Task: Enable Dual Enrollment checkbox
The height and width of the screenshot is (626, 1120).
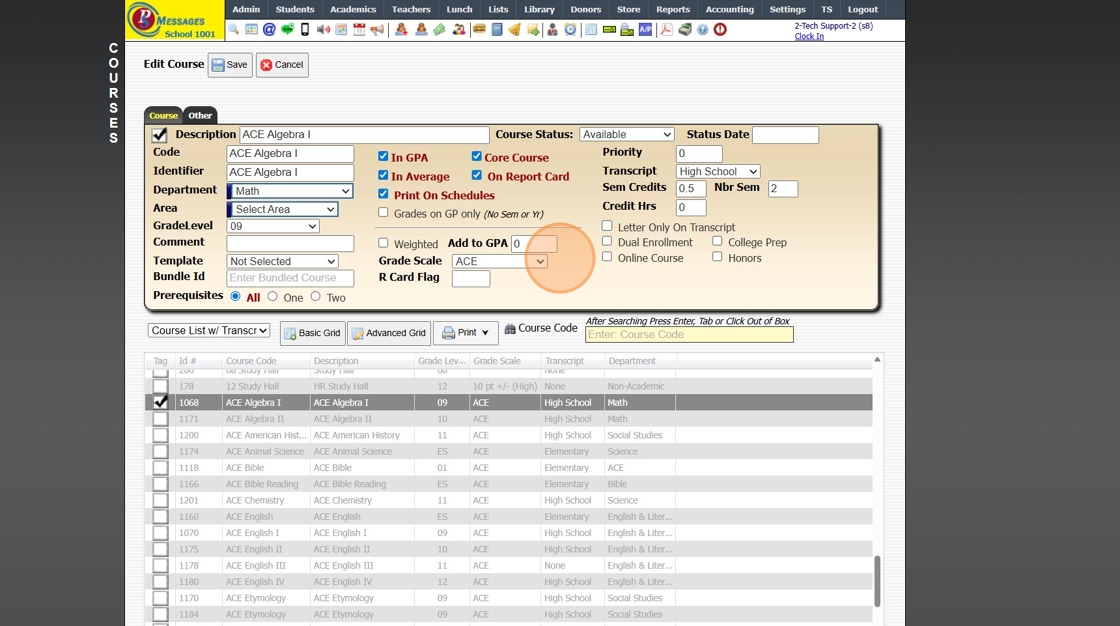Action: 607,242
